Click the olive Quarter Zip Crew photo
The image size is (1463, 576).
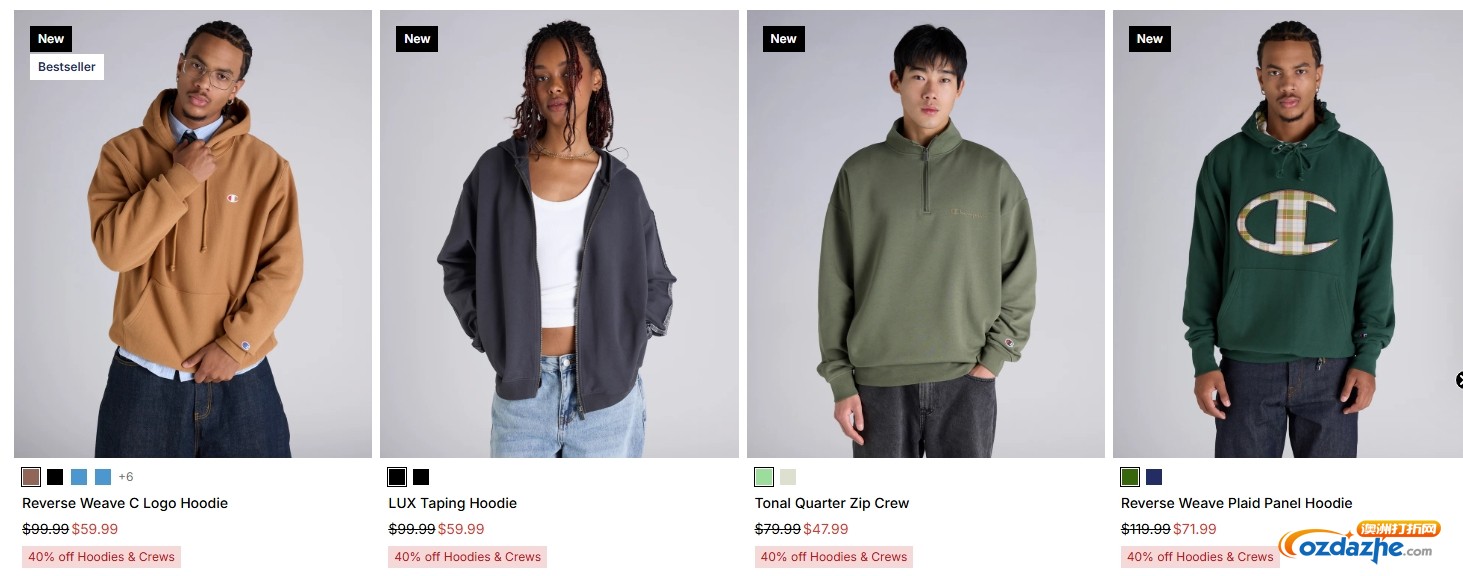[x=926, y=234]
